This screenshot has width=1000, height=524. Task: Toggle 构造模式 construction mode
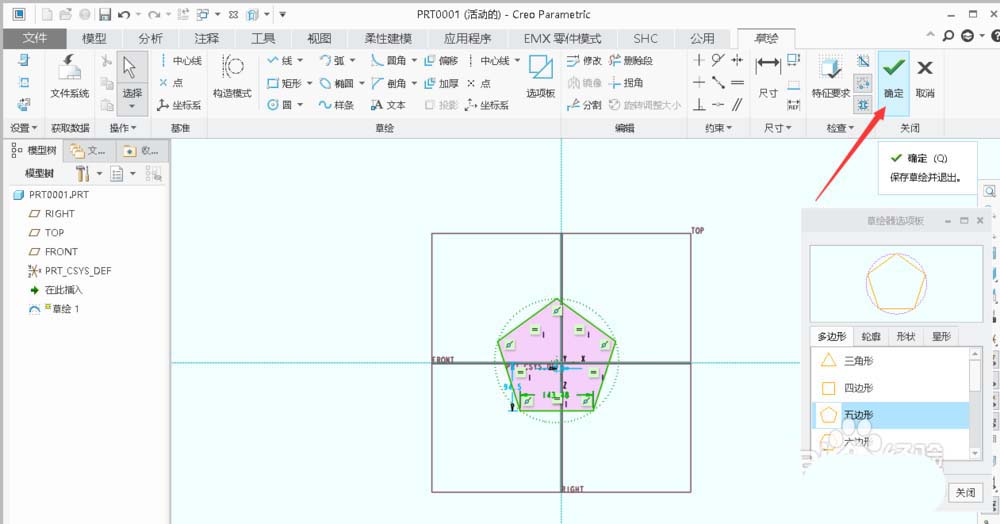(x=232, y=77)
